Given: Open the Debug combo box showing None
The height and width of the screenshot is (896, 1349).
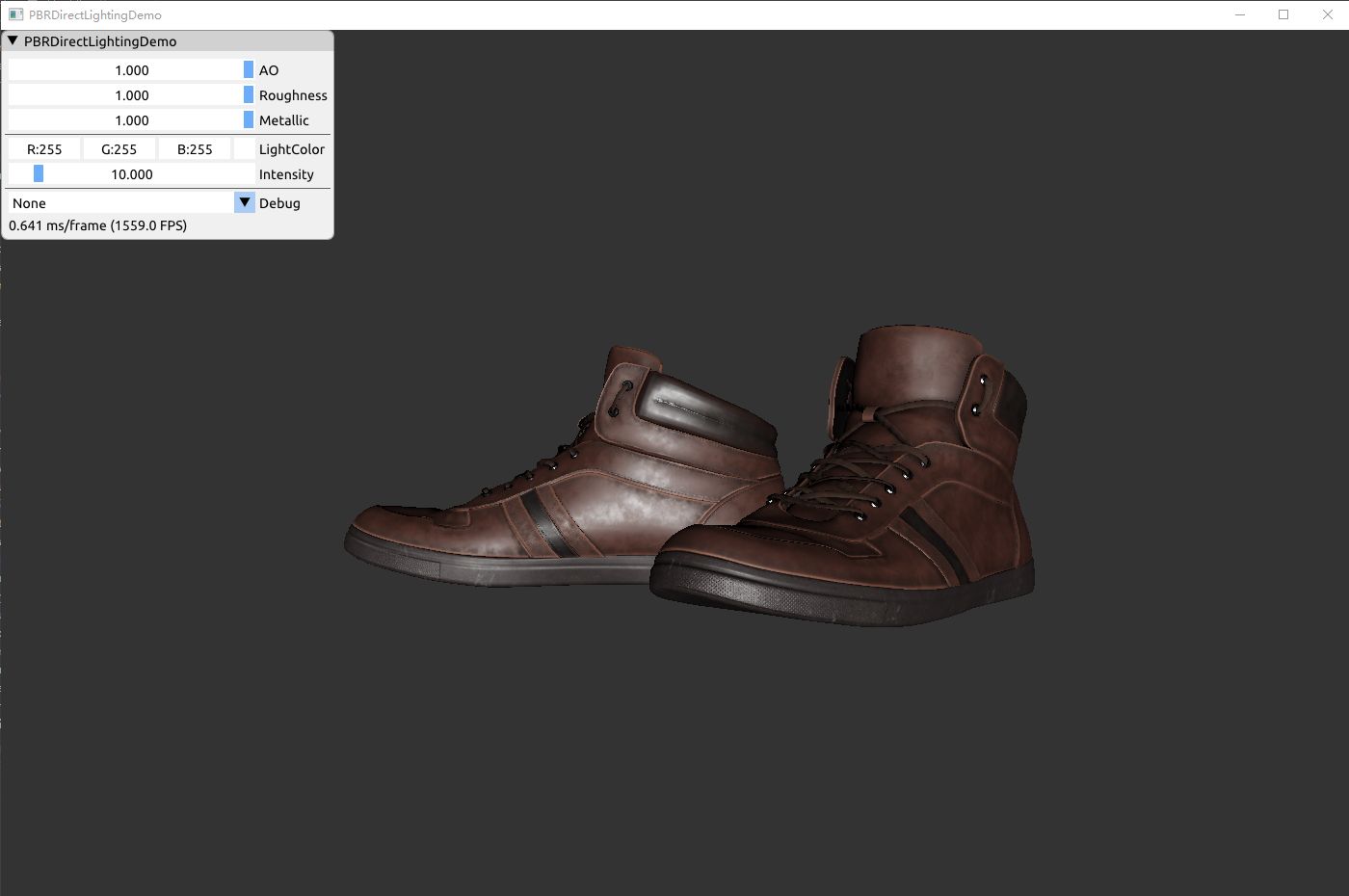Looking at the screenshot, I should tap(132, 203).
